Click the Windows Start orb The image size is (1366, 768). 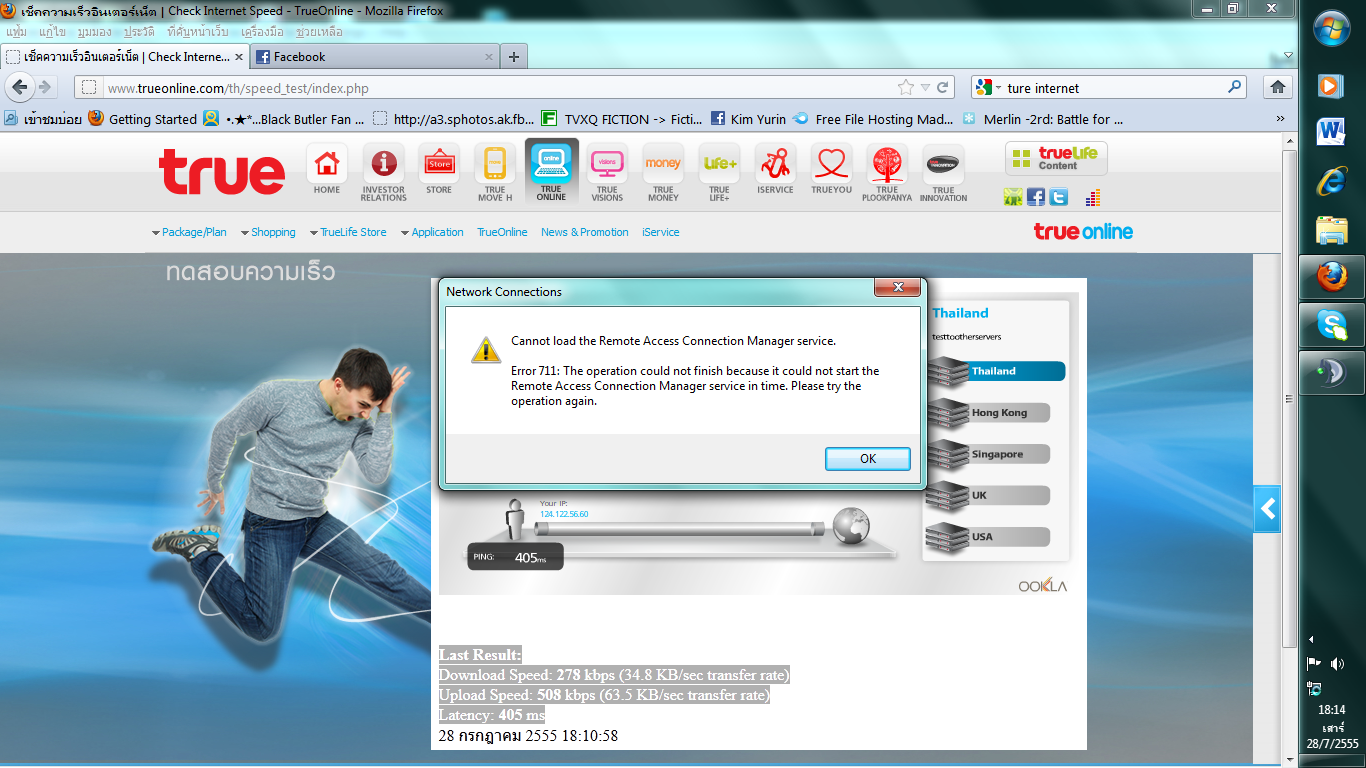(1331, 29)
